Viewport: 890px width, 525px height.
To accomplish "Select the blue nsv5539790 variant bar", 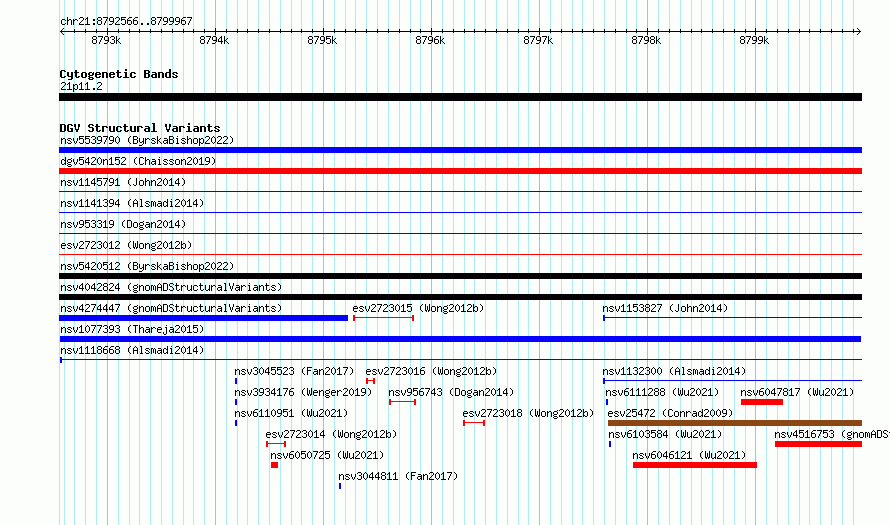I will click(x=460, y=150).
